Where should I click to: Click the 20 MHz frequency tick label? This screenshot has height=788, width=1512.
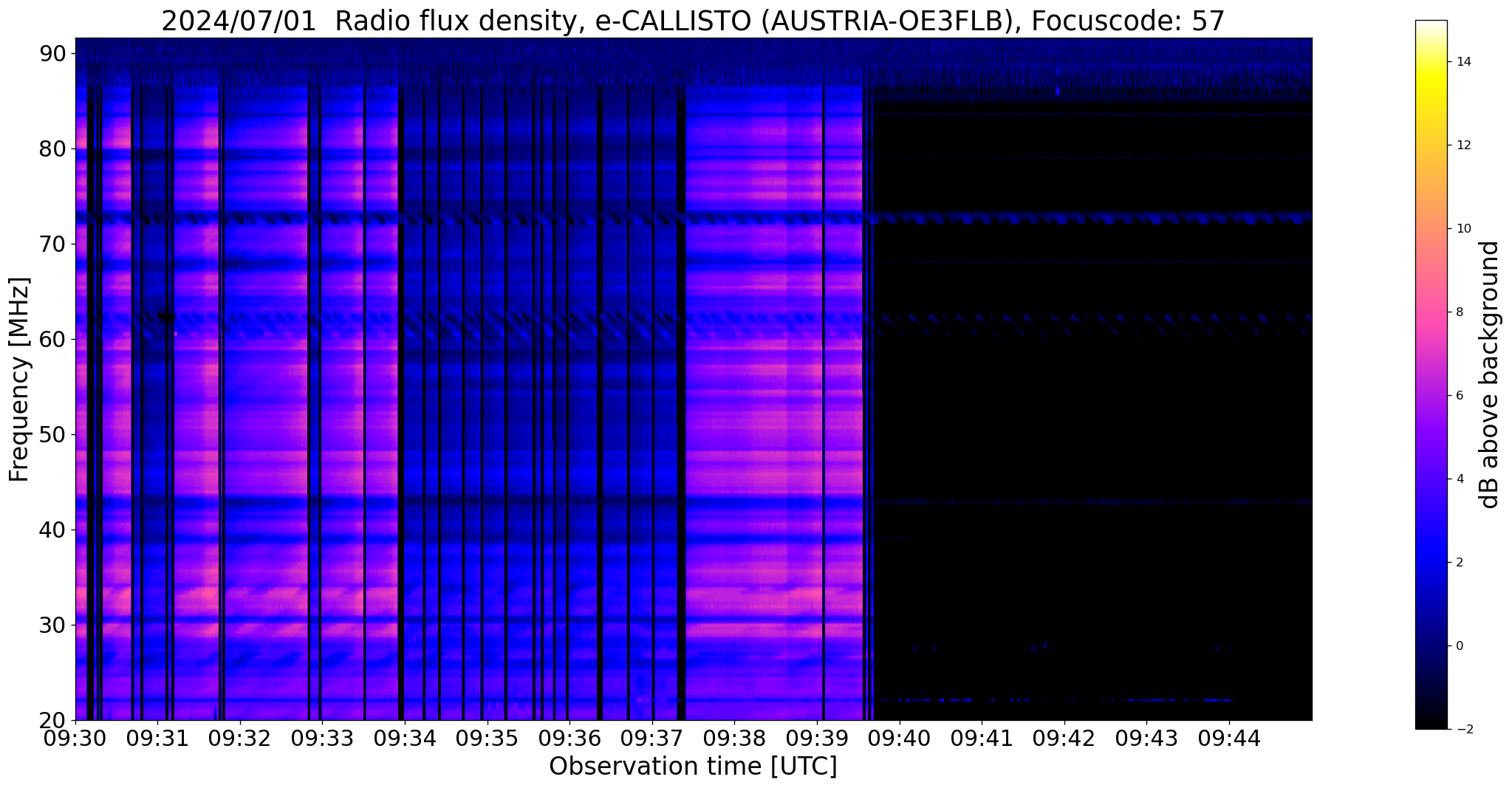(x=54, y=721)
